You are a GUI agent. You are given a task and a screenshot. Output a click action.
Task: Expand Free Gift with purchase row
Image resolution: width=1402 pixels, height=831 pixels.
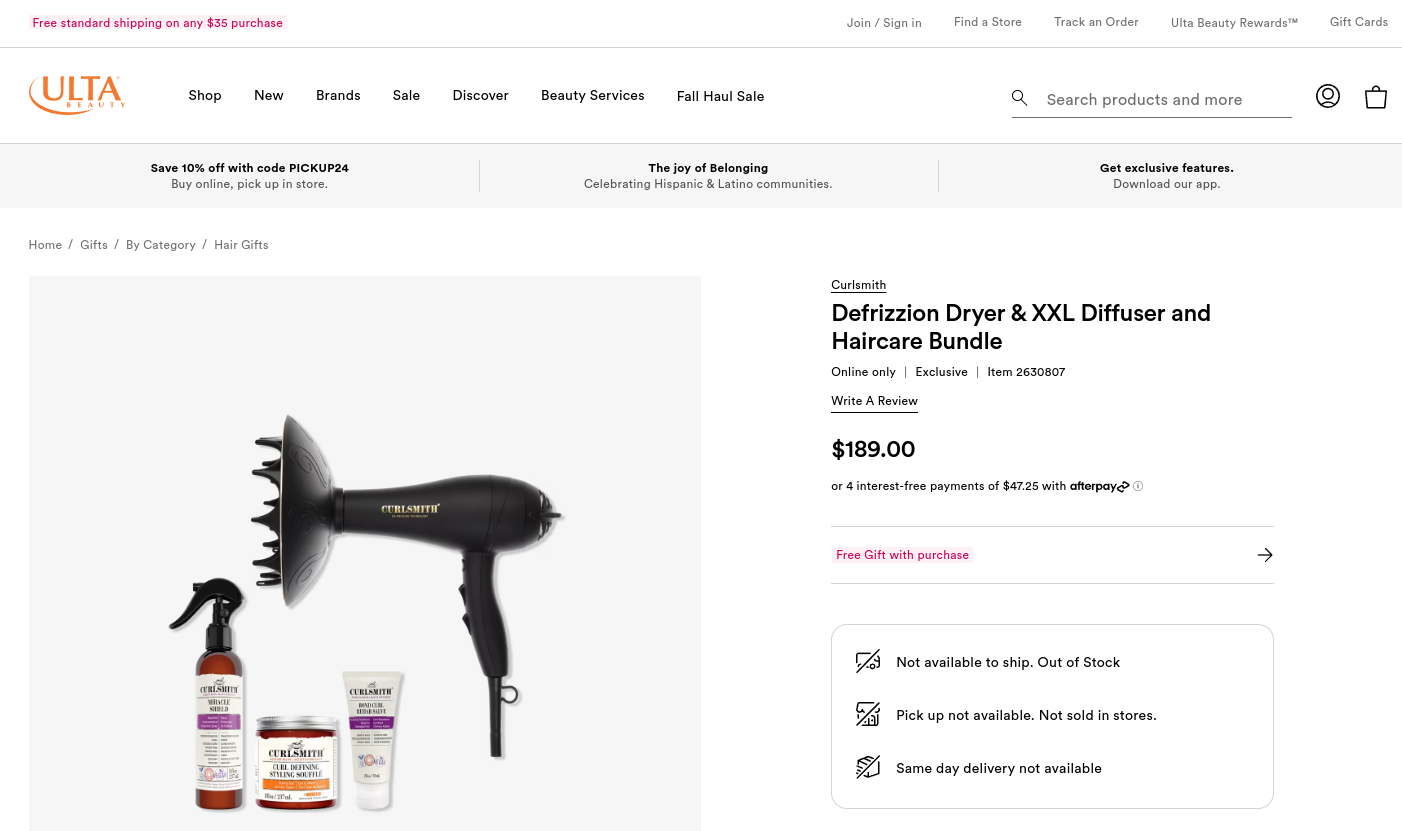click(x=1052, y=555)
